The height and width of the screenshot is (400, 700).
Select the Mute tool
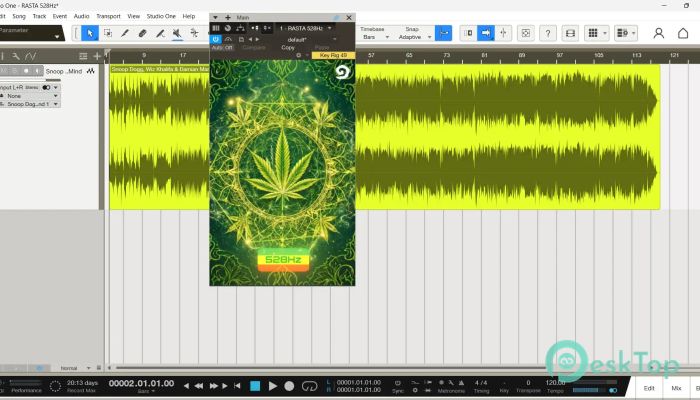pos(177,33)
